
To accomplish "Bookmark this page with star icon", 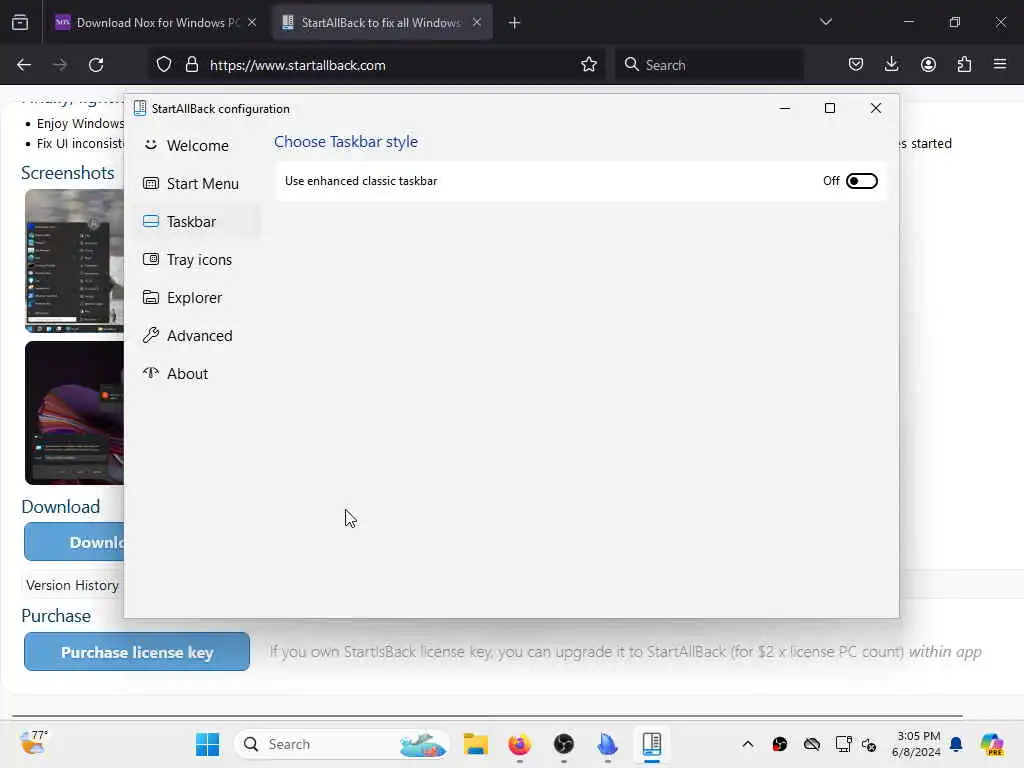I will [588, 65].
